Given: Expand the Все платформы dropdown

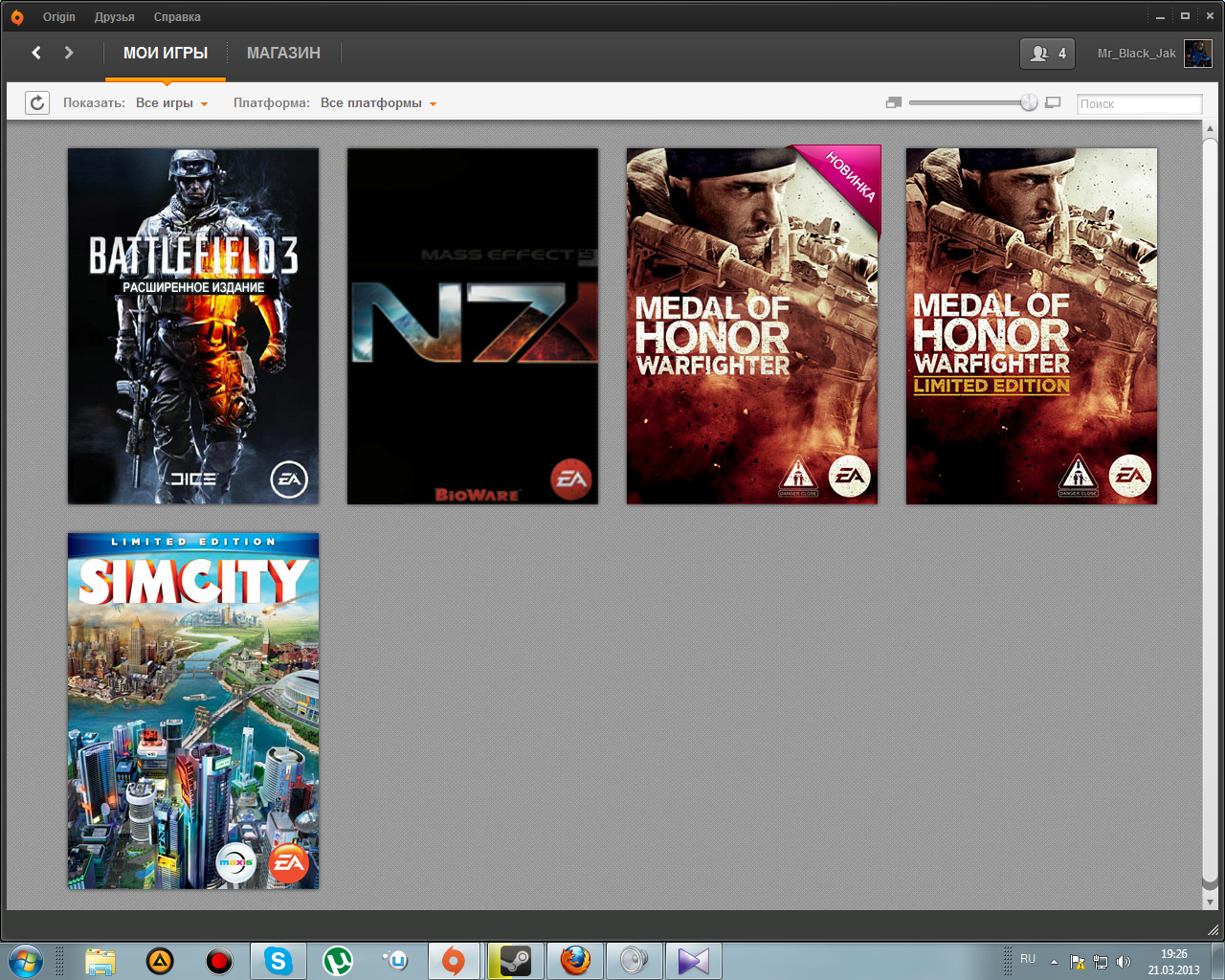Looking at the screenshot, I should 378,103.
